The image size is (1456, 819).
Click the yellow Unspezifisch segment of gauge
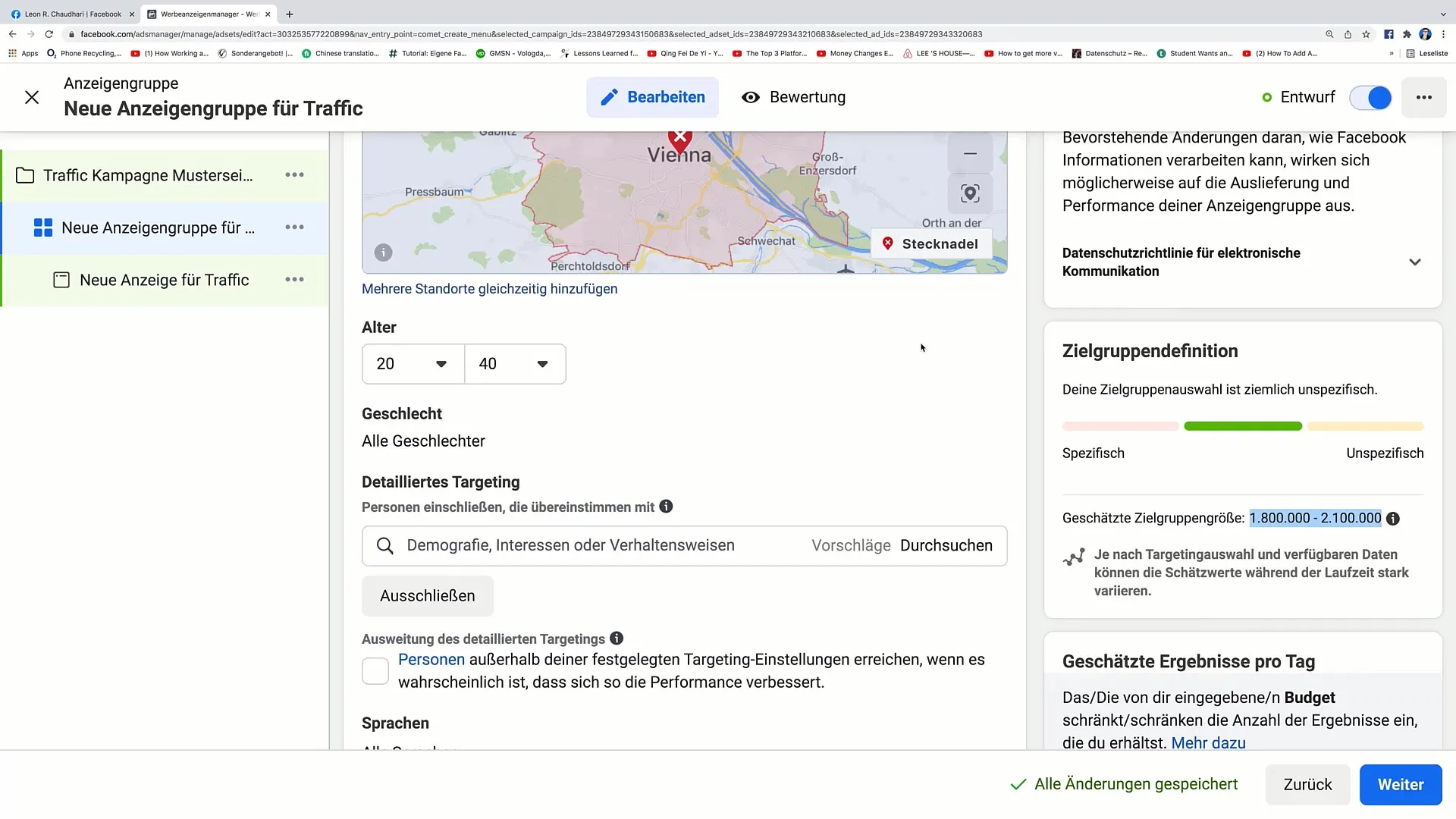point(1365,426)
